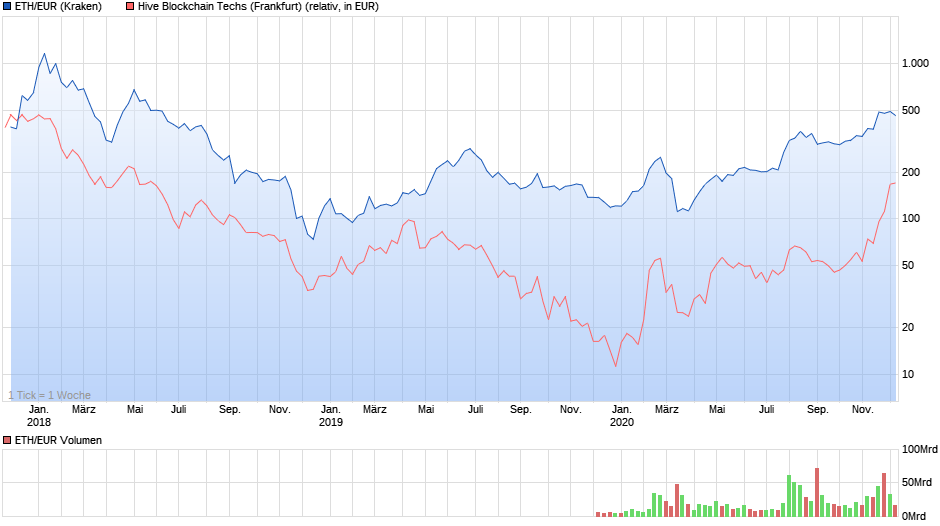The width and height of the screenshot is (940, 526).
Task: Click the 50 price axis label
Action: pyautogui.click(x=908, y=266)
